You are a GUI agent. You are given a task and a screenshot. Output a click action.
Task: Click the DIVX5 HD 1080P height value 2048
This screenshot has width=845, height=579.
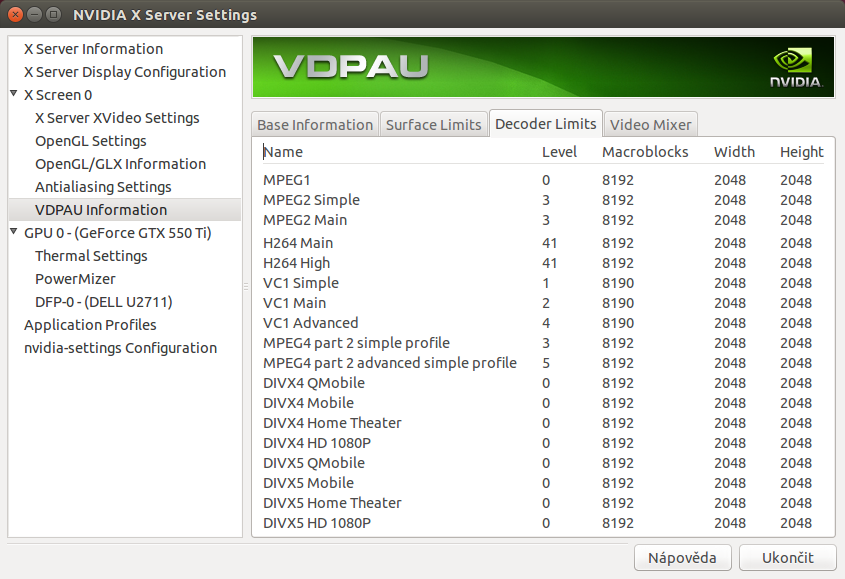pyautogui.click(x=795, y=522)
